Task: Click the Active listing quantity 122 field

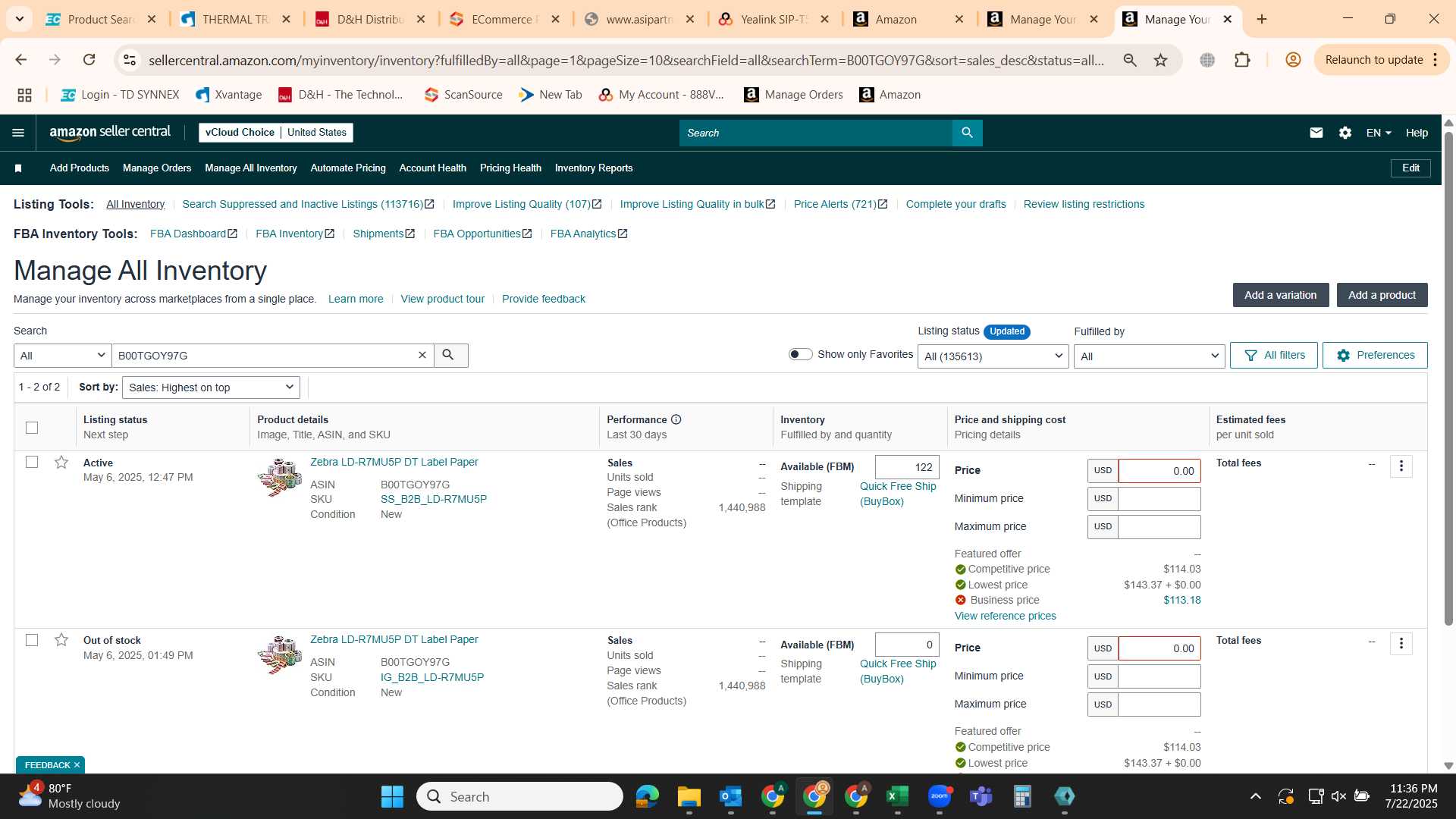Action: [907, 467]
